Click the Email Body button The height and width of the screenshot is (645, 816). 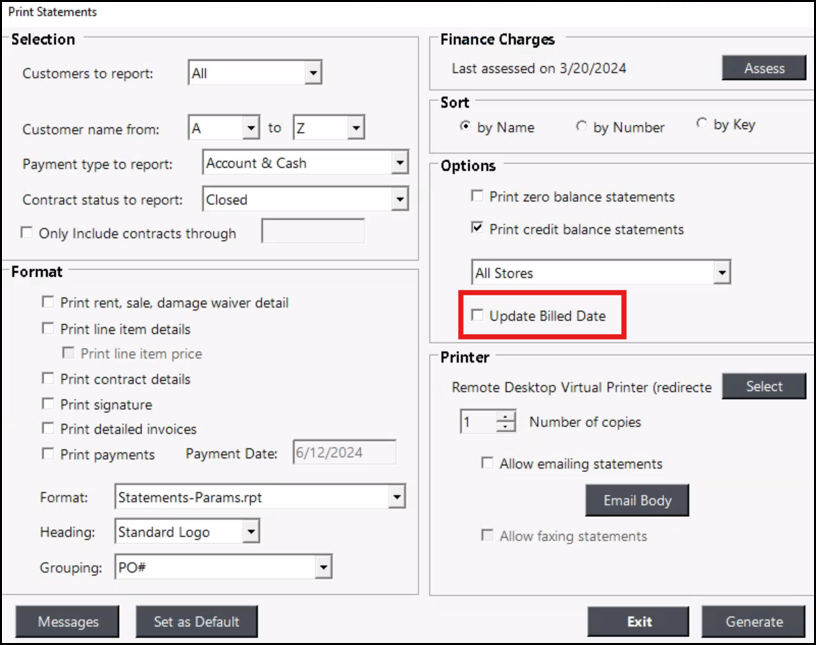coord(637,501)
